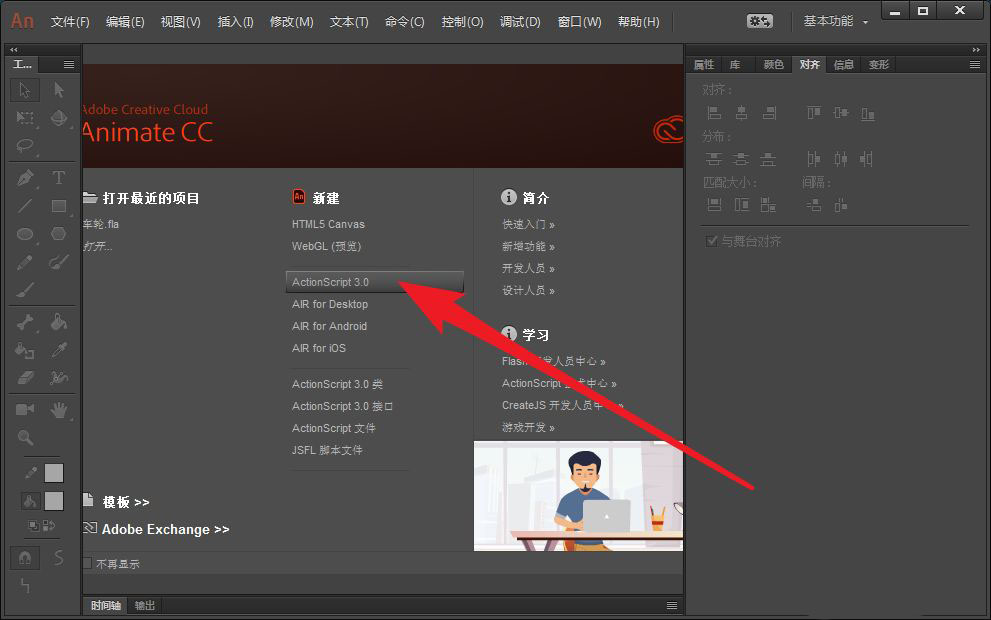This screenshot has height=620, width=991.
Task: Click match width icon under 匹配大小
Action: click(x=714, y=205)
